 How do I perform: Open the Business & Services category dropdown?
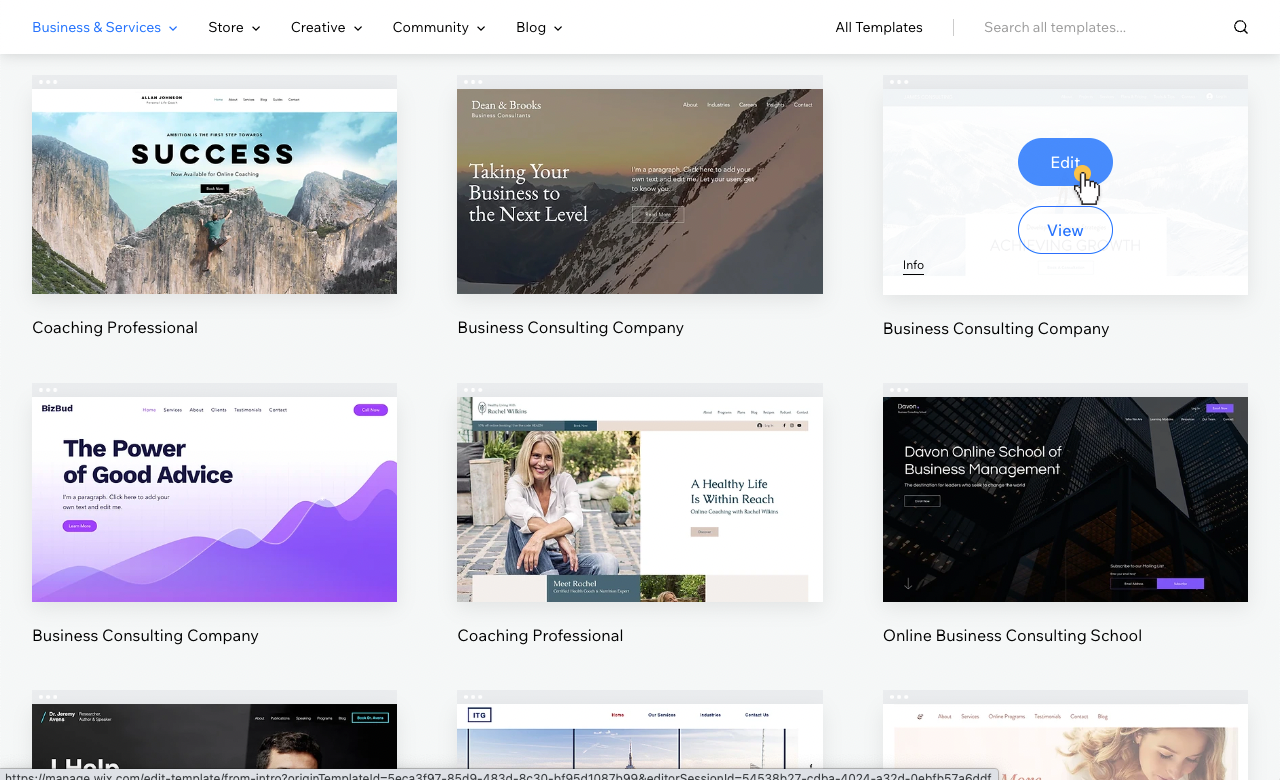105,27
